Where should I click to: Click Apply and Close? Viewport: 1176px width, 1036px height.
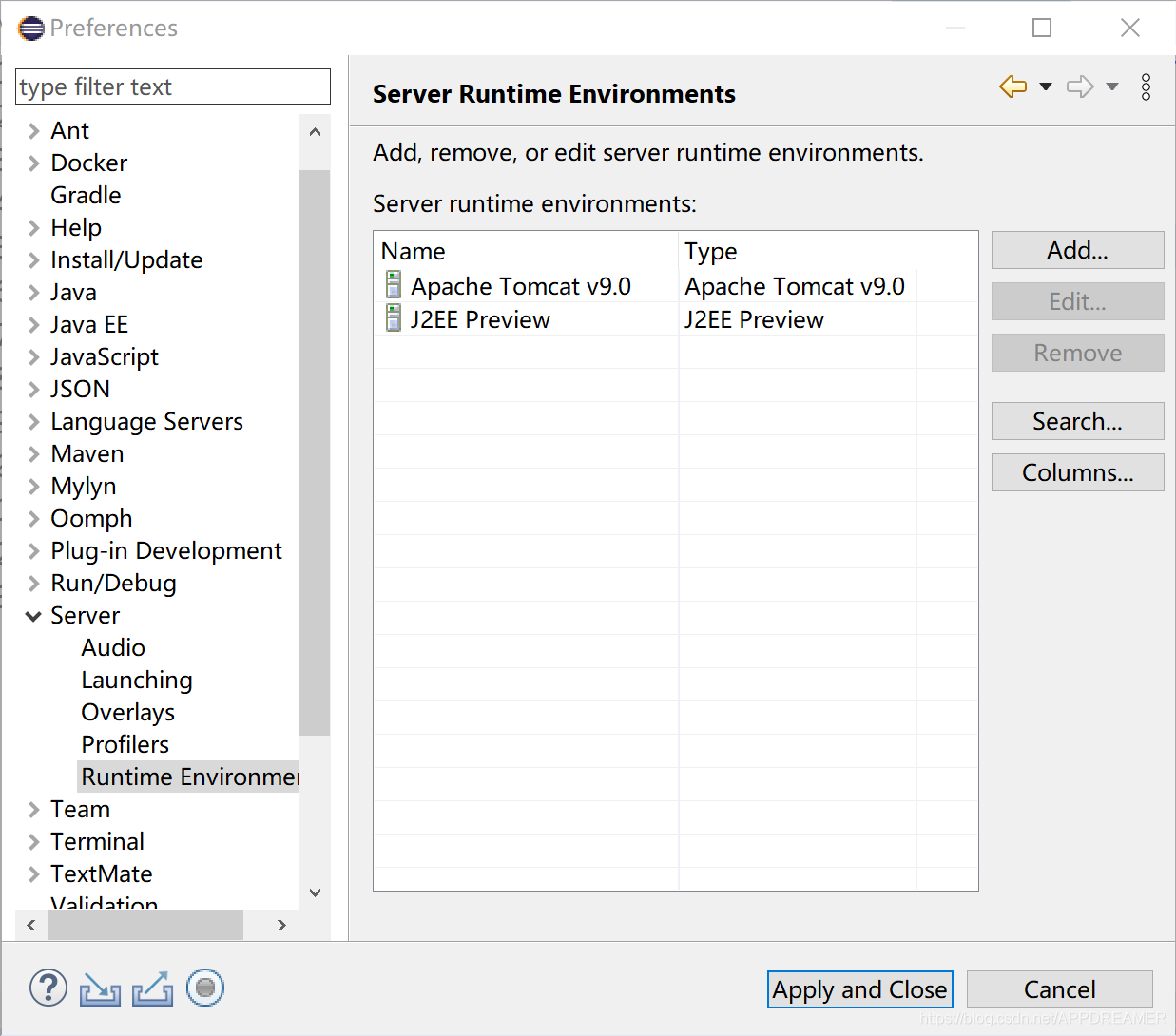click(859, 989)
